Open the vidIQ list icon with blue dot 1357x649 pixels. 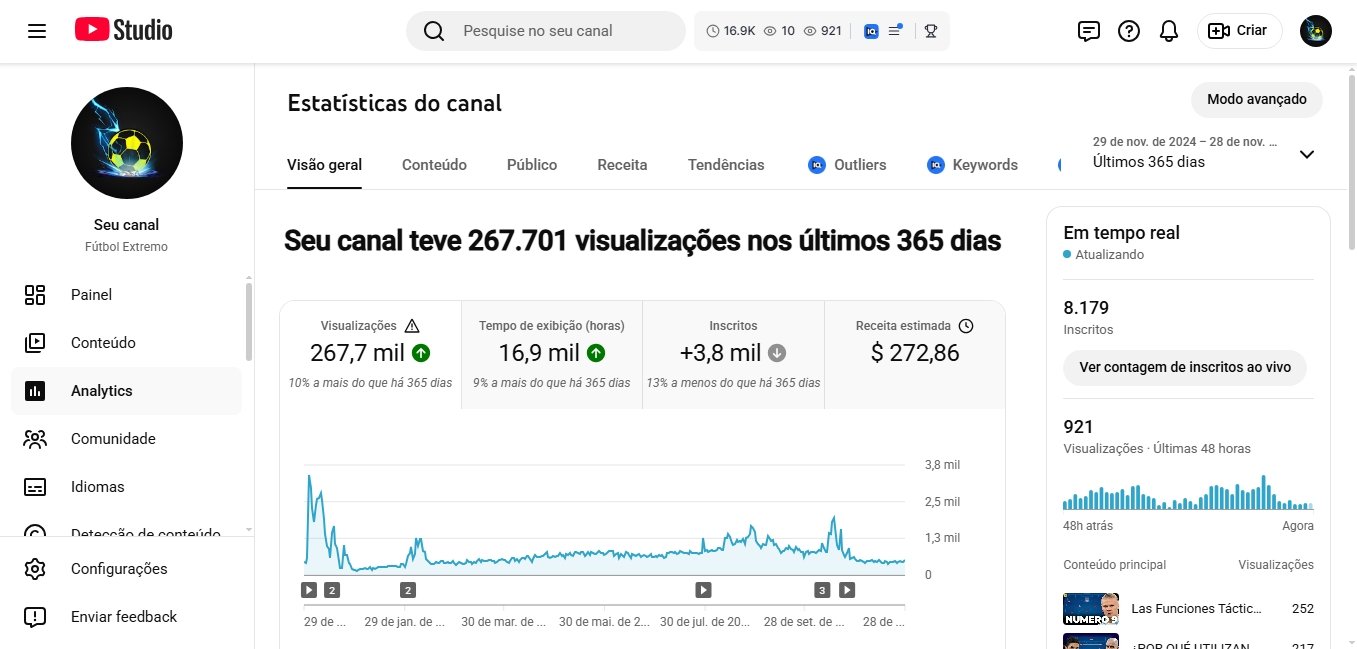895,31
